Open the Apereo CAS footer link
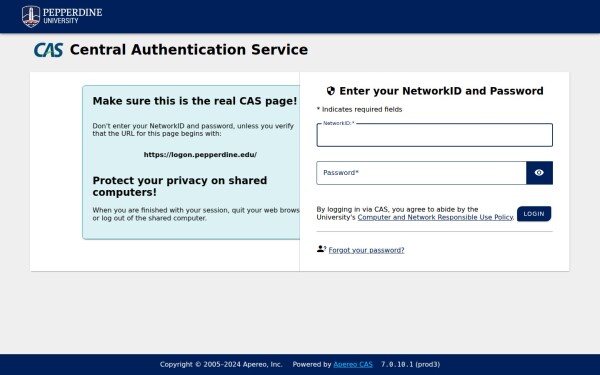This screenshot has height=375, width=600. 353,364
